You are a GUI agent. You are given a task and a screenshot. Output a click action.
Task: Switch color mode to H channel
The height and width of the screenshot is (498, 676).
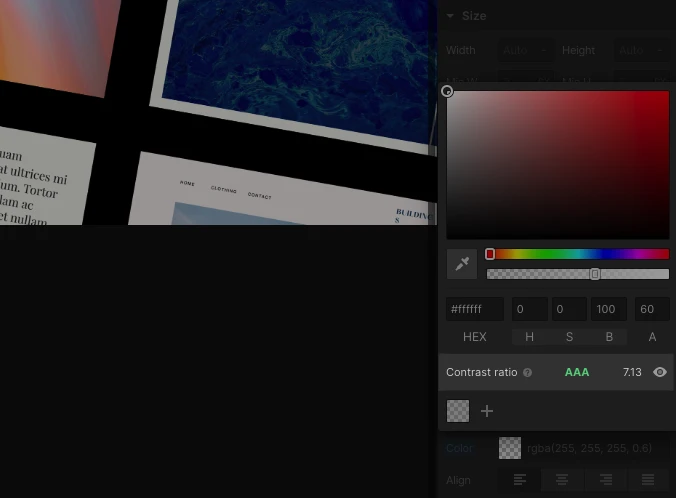[x=529, y=337]
